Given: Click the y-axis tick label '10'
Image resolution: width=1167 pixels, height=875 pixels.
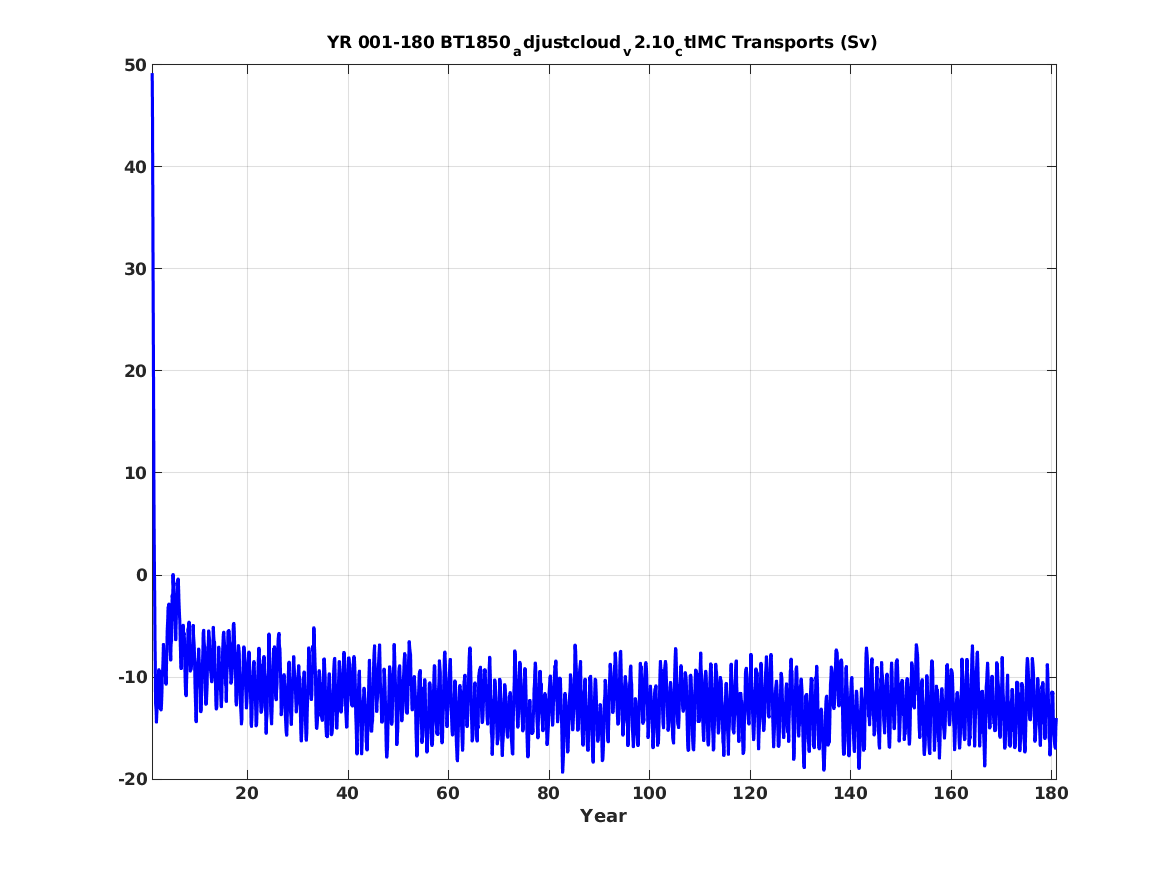Looking at the screenshot, I should (135, 473).
